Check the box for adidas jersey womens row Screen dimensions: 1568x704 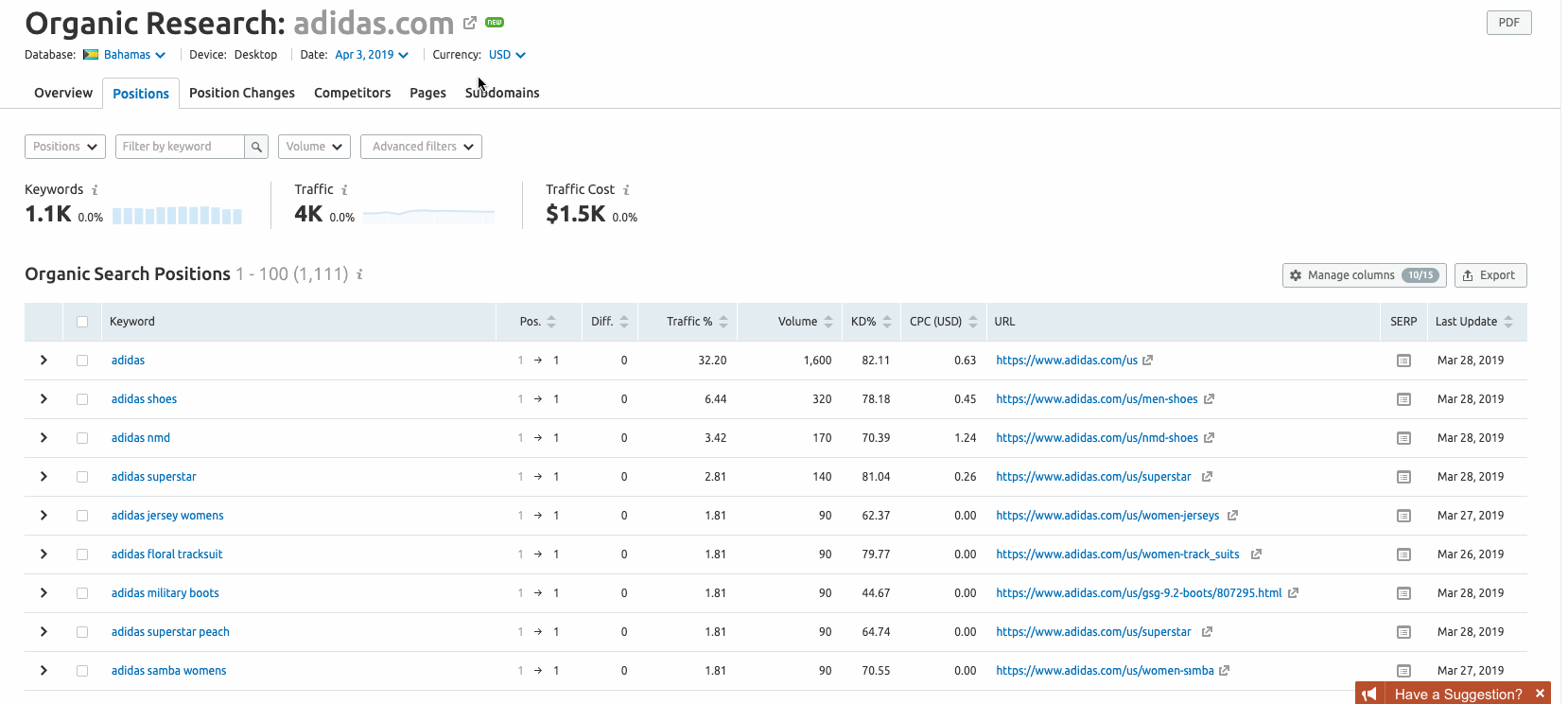coord(82,516)
